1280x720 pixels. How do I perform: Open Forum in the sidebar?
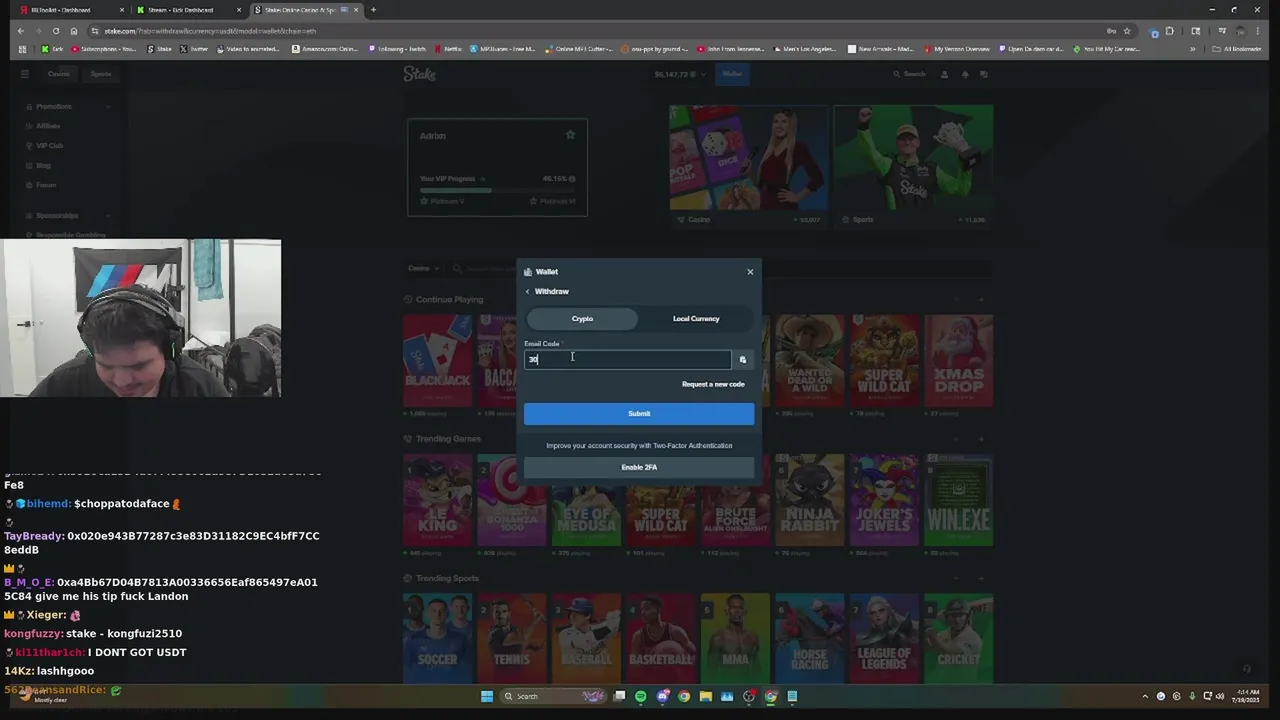[x=46, y=185]
